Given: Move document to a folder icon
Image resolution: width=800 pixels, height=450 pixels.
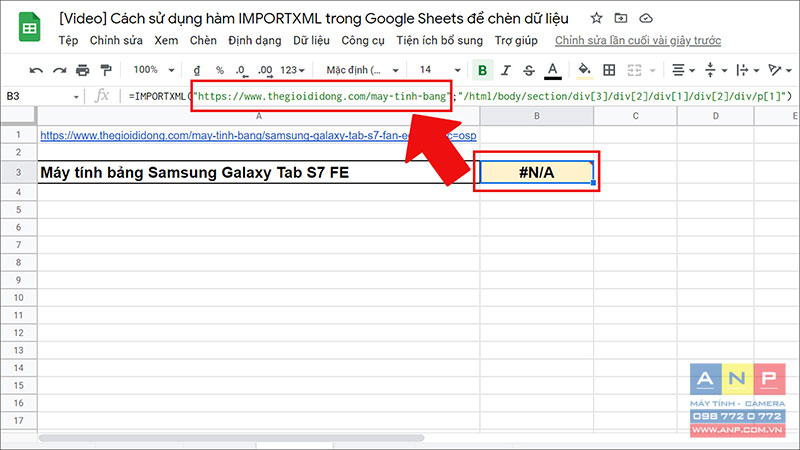Looking at the screenshot, I should tap(620, 18).
